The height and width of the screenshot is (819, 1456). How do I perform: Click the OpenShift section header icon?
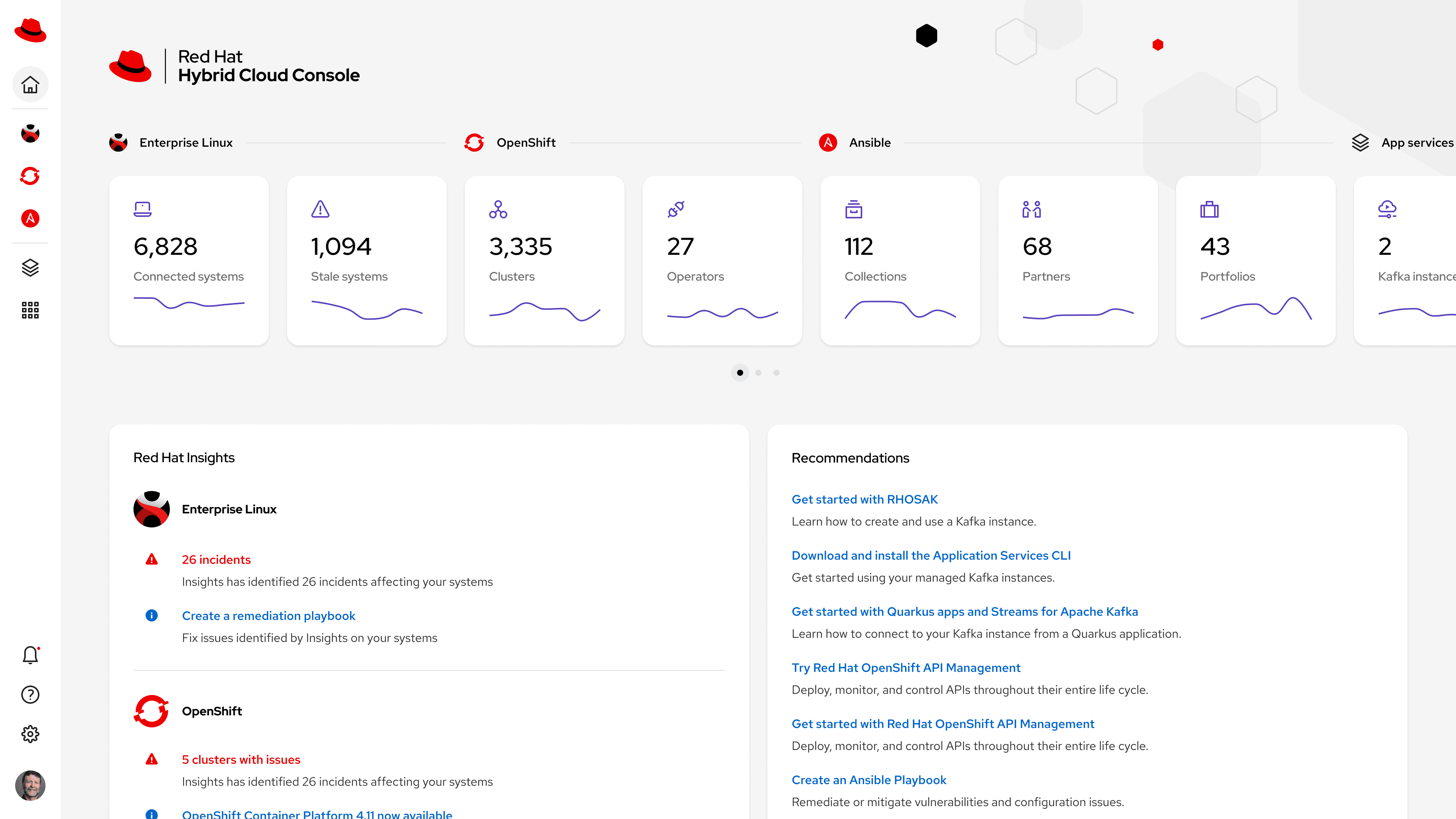(x=474, y=143)
